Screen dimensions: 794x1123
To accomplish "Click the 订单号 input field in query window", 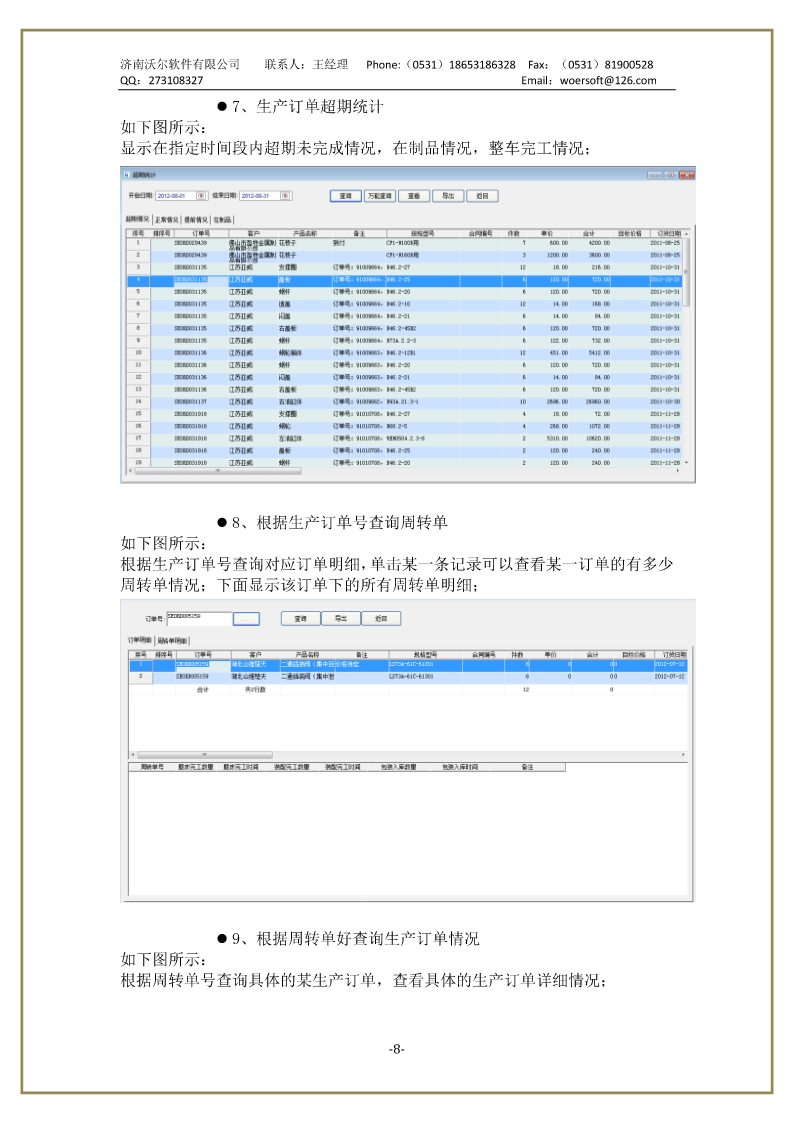I will [199, 618].
